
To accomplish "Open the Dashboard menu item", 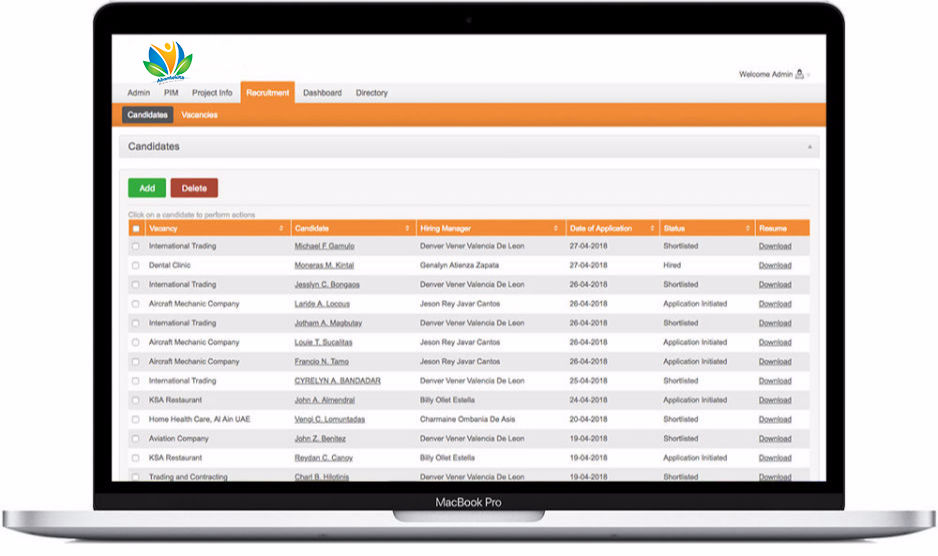I will 322,93.
